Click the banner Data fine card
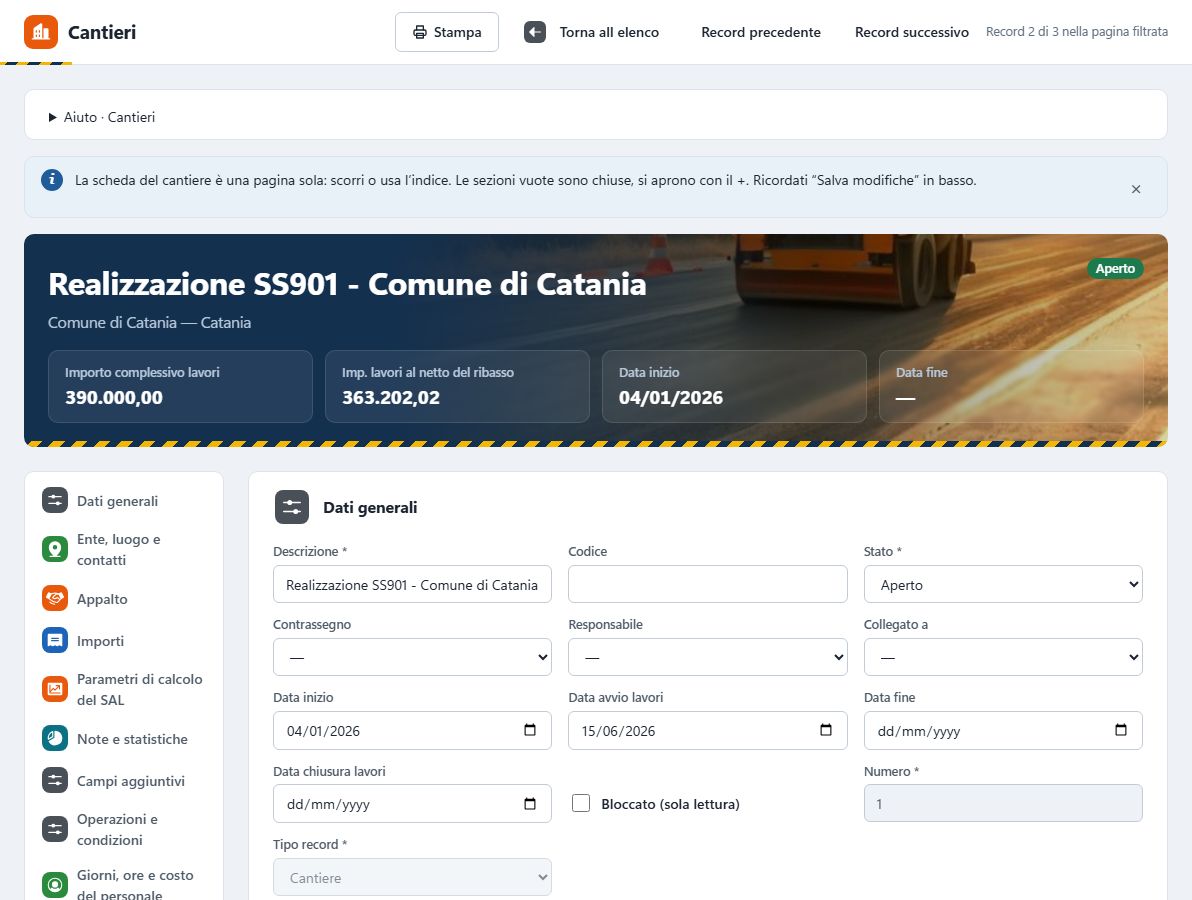The height and width of the screenshot is (900, 1192). [x=1011, y=386]
